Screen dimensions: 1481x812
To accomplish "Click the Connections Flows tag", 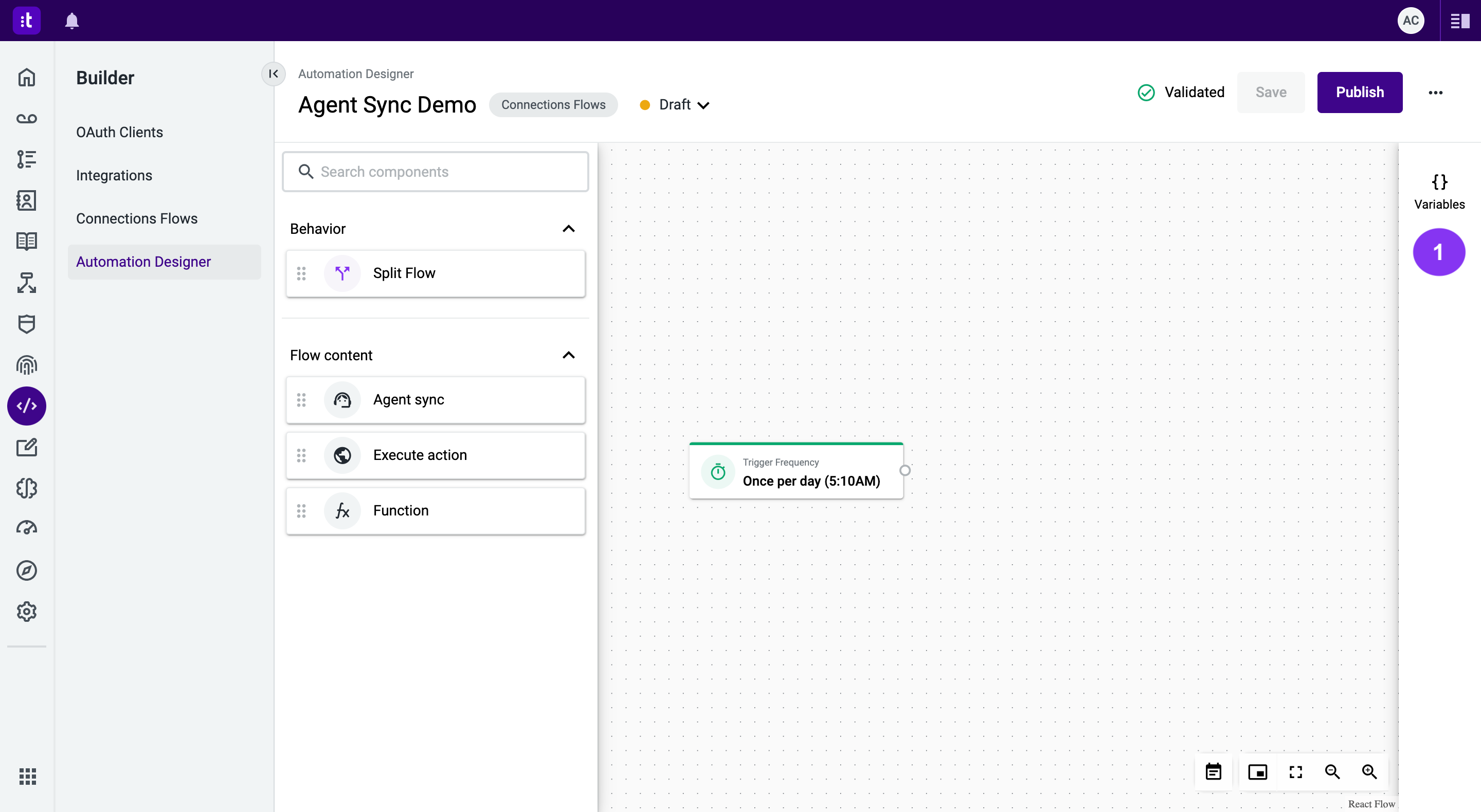I will [x=553, y=105].
